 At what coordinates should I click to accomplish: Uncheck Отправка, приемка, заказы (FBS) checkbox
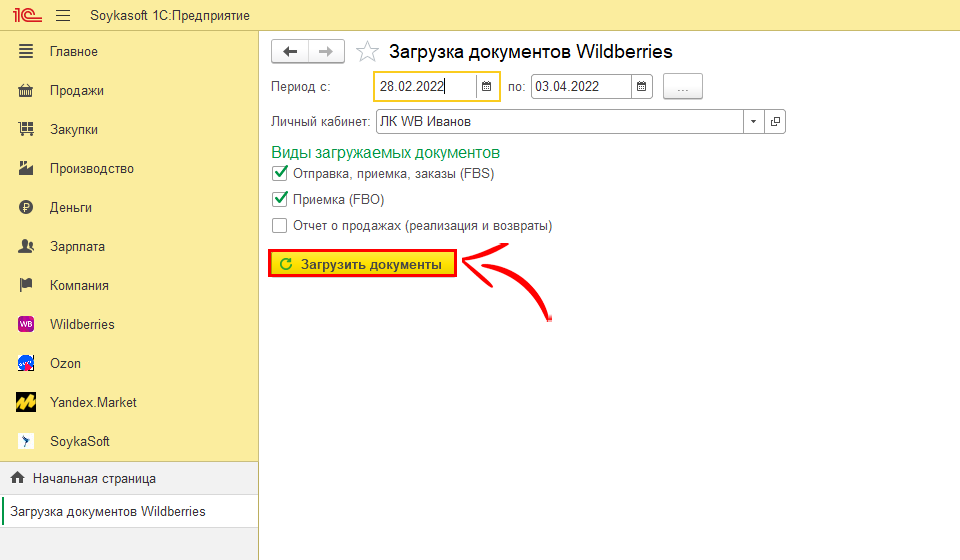[280, 174]
